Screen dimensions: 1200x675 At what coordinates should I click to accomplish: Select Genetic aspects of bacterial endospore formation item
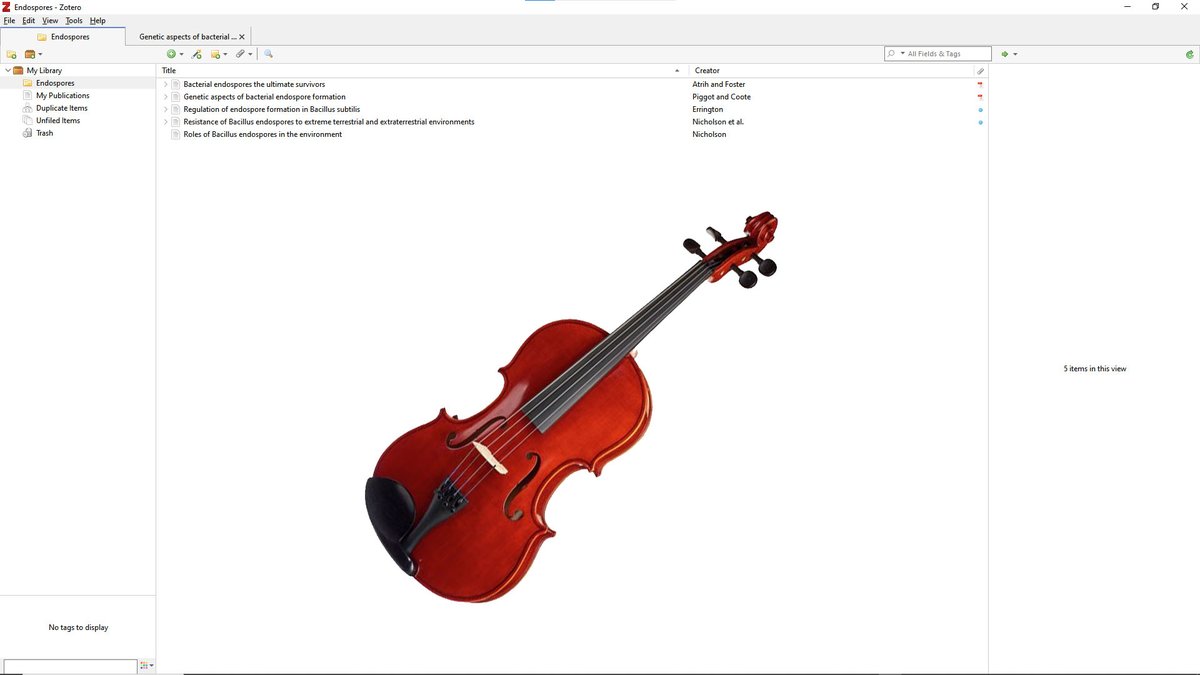coord(264,97)
